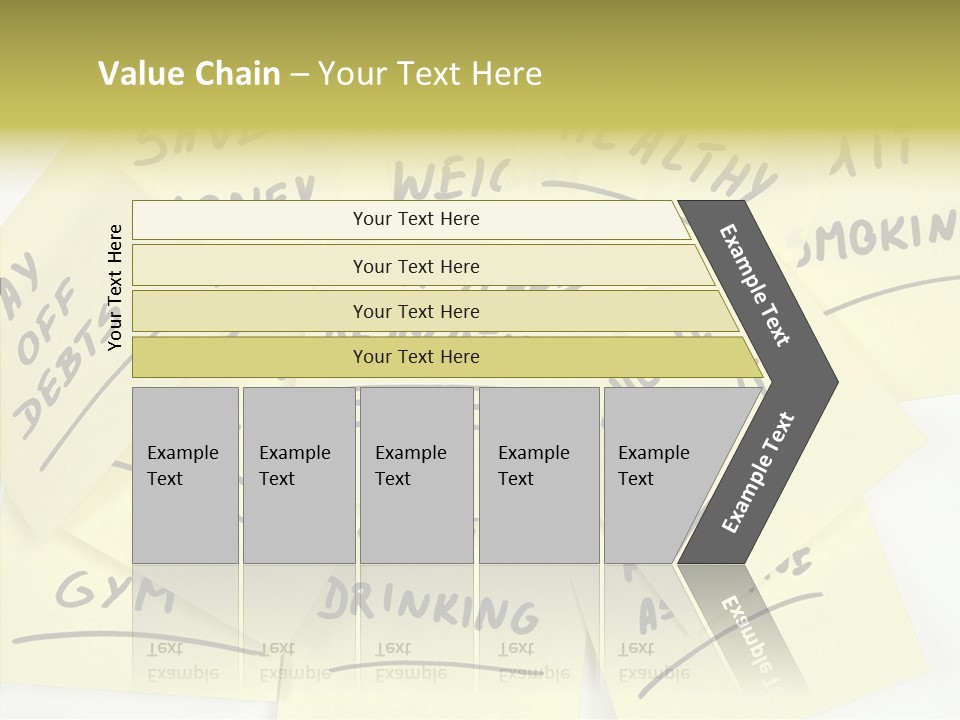This screenshot has height=720, width=960.
Task: Click the handwritten "DRINKING" background word
Action: coord(428,605)
